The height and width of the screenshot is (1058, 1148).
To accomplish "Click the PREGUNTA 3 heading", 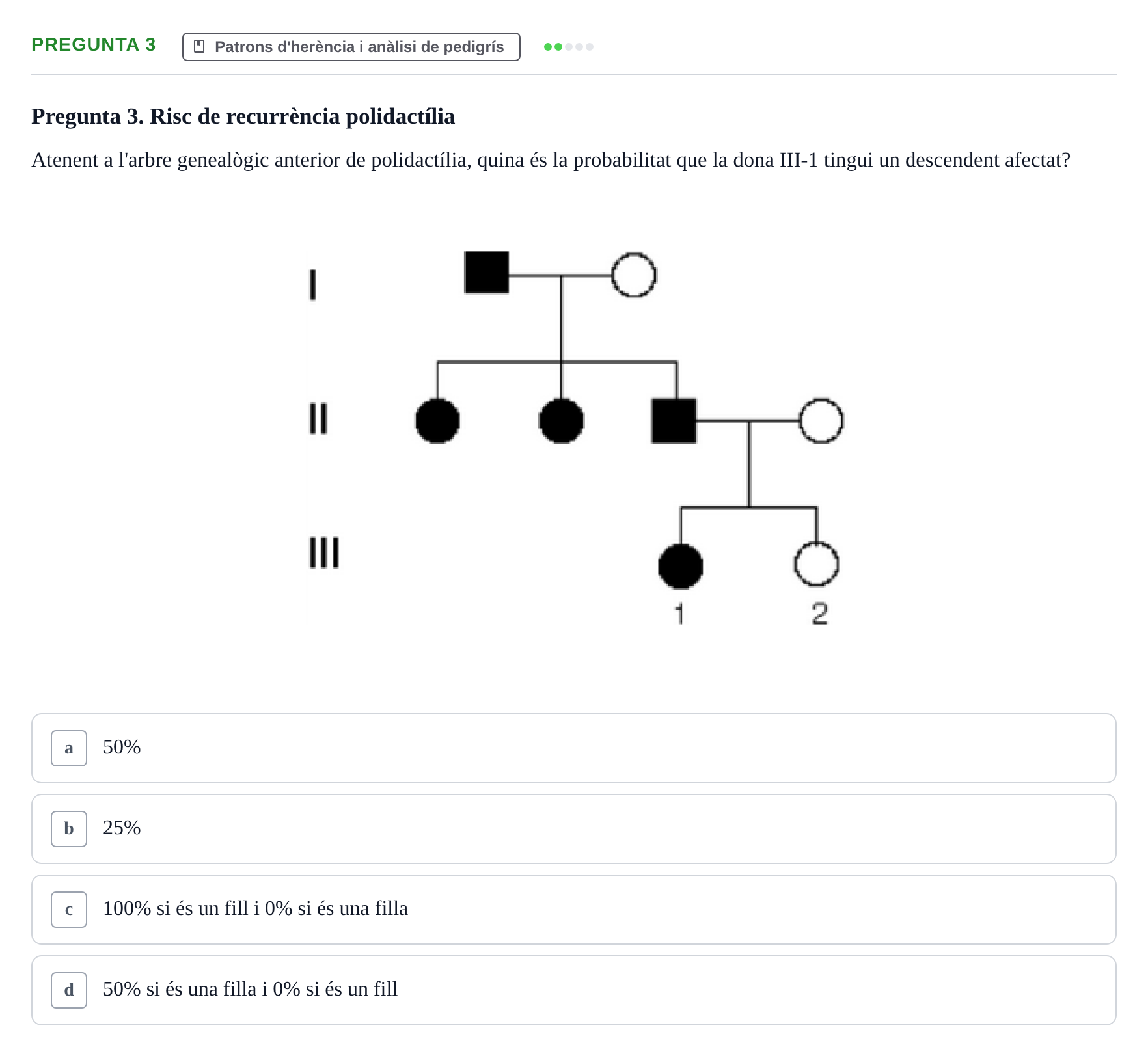I will (94, 45).
